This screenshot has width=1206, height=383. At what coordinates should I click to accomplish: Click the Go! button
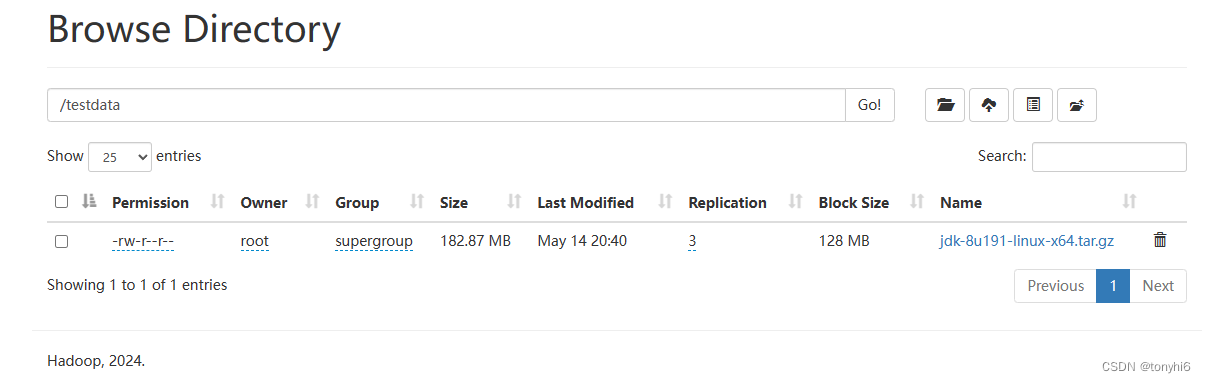pyautogui.click(x=870, y=105)
